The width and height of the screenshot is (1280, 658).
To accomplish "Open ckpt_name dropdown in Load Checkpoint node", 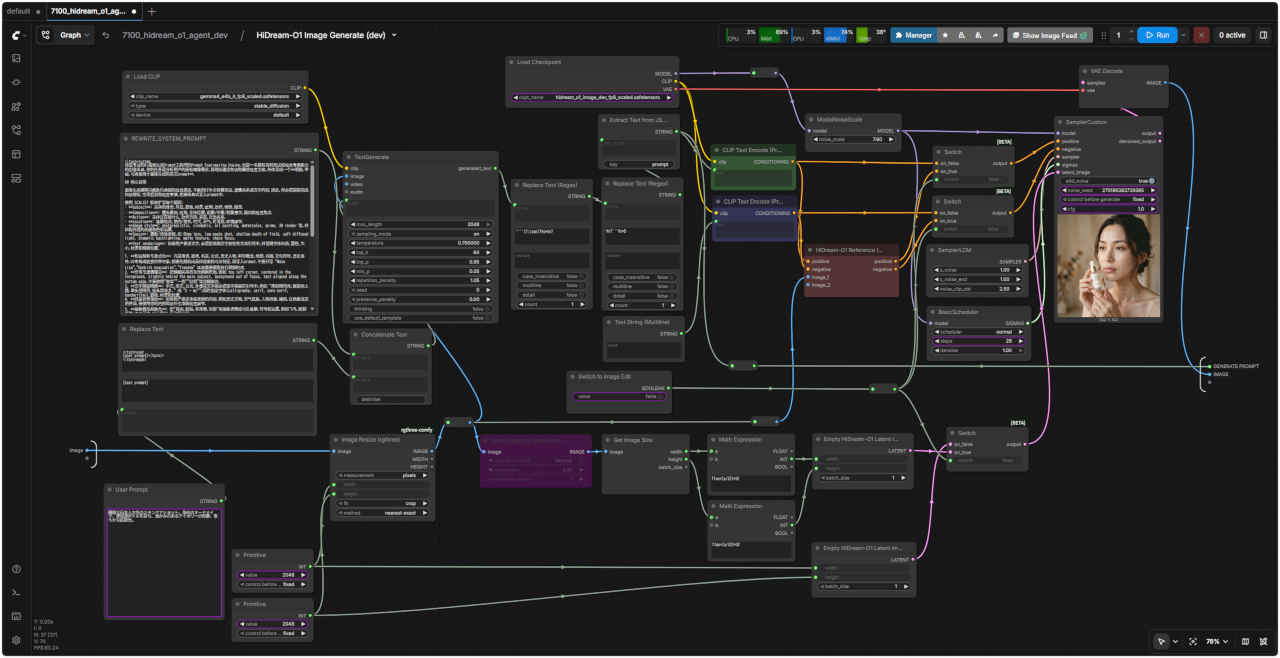I will click(x=592, y=97).
